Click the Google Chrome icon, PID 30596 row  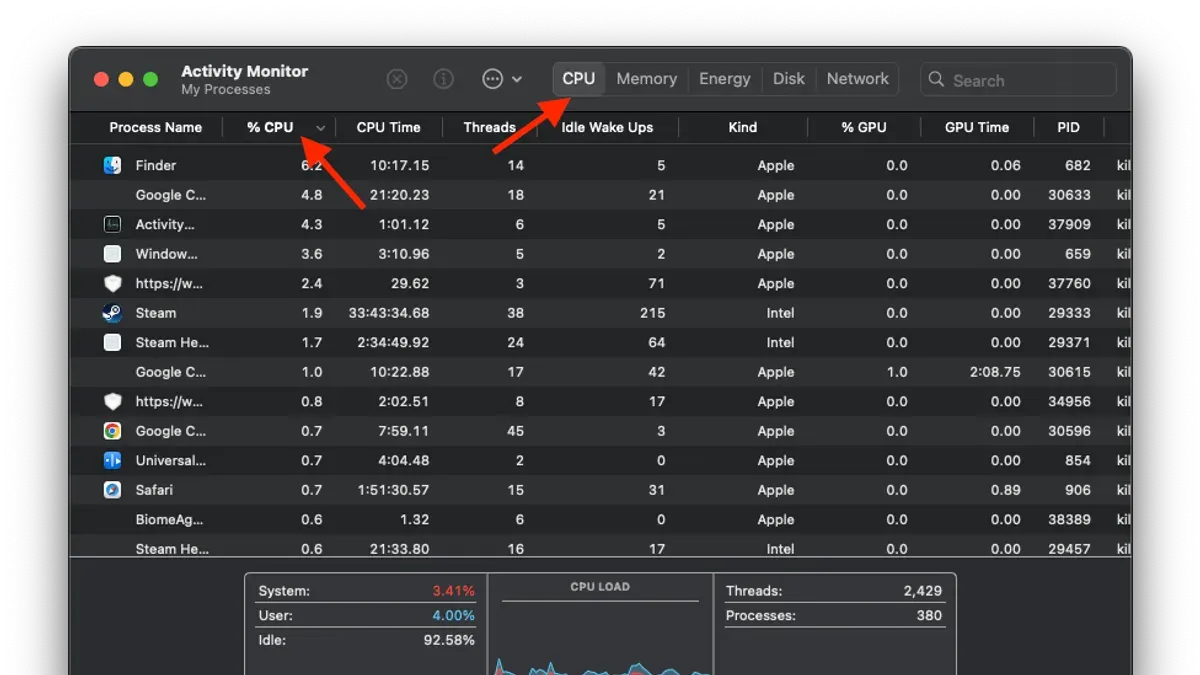pyautogui.click(x=112, y=431)
